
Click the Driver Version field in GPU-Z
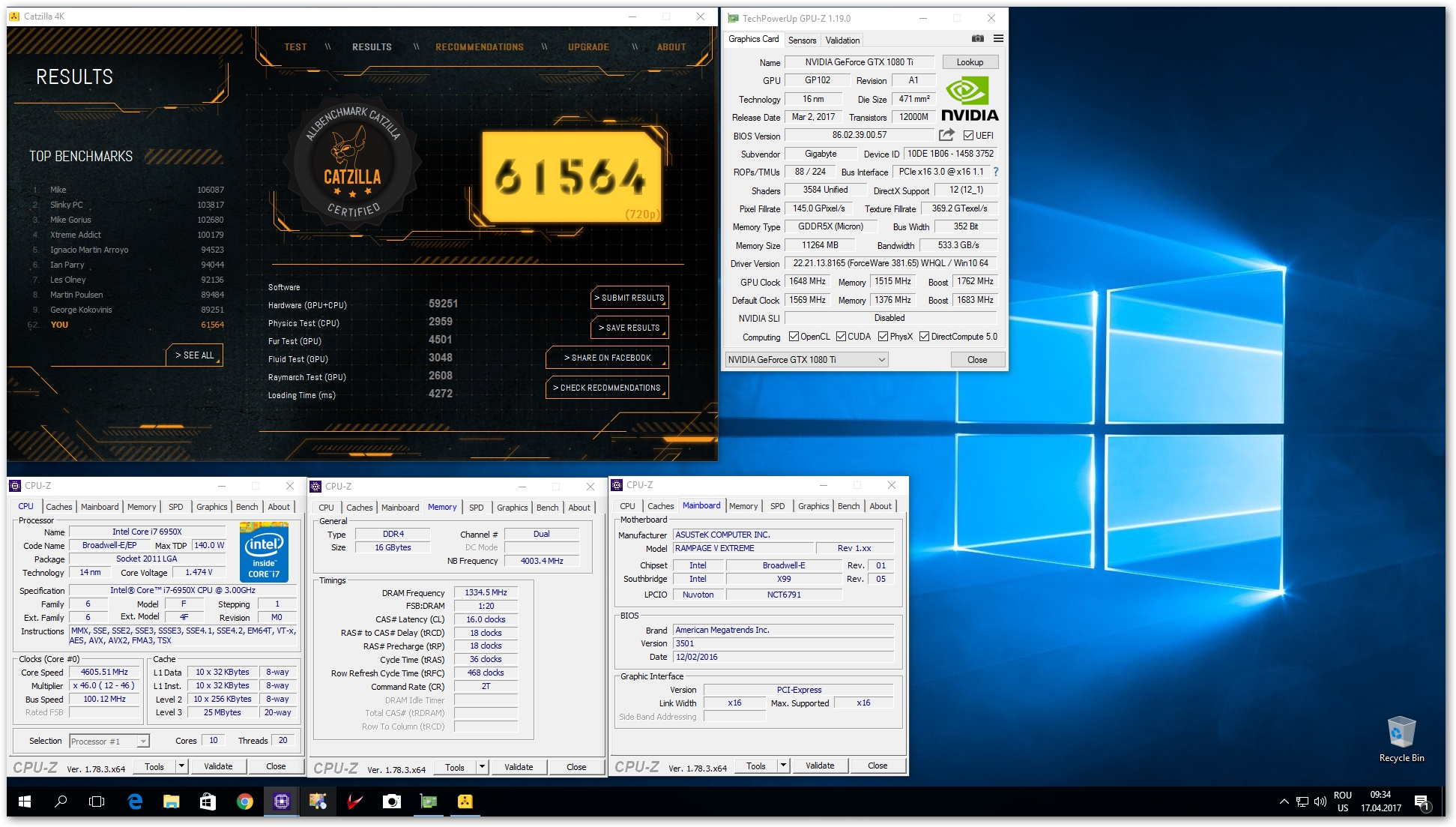[x=890, y=263]
